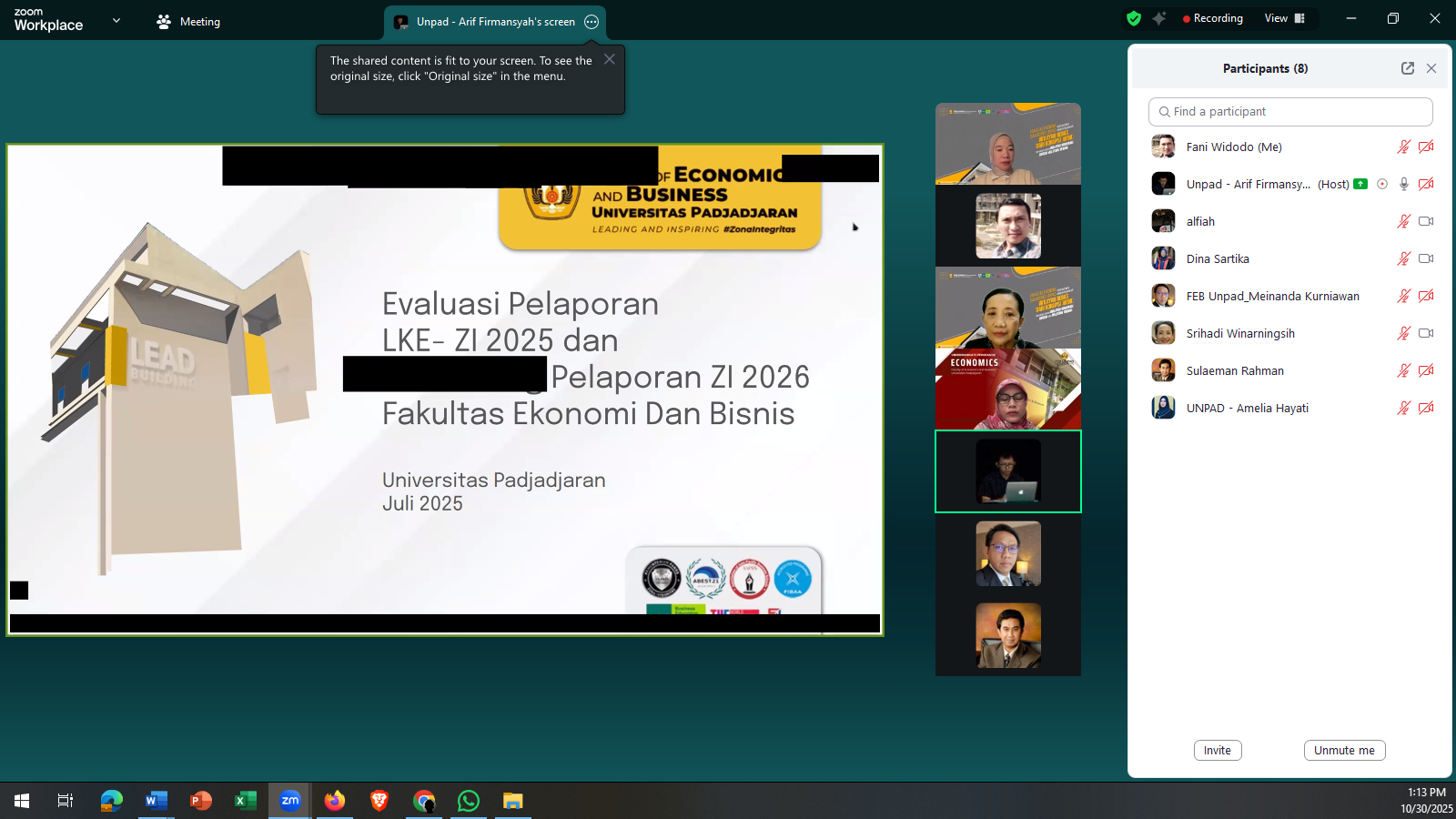Open the AI Companion sparkle icon
This screenshot has height=819, width=1456.
coord(1159,18)
